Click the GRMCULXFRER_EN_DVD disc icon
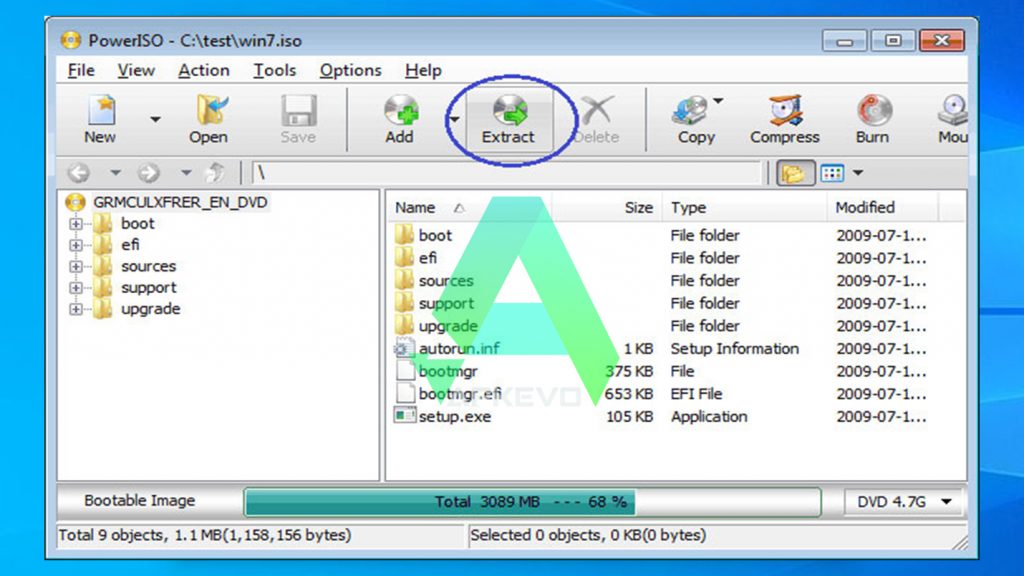Screen dimensions: 1024x576 (76, 202)
